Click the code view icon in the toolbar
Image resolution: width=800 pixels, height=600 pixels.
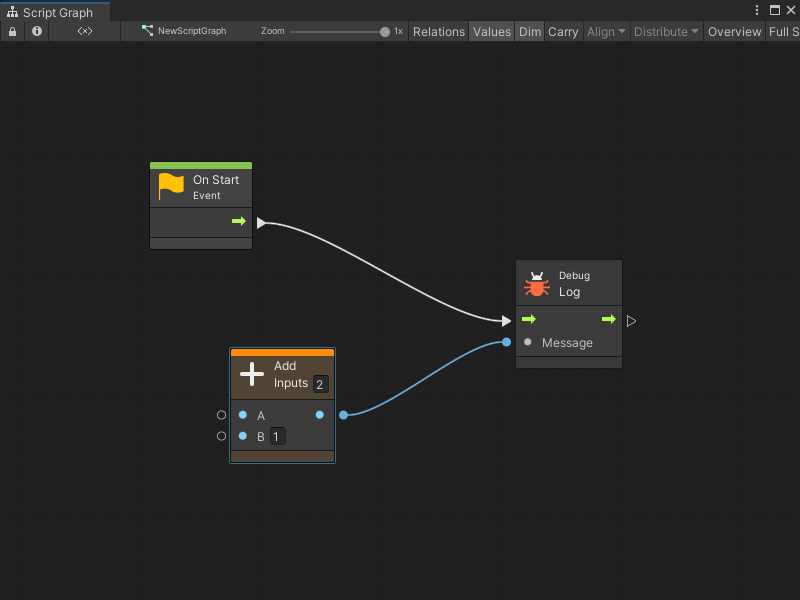[x=84, y=31]
